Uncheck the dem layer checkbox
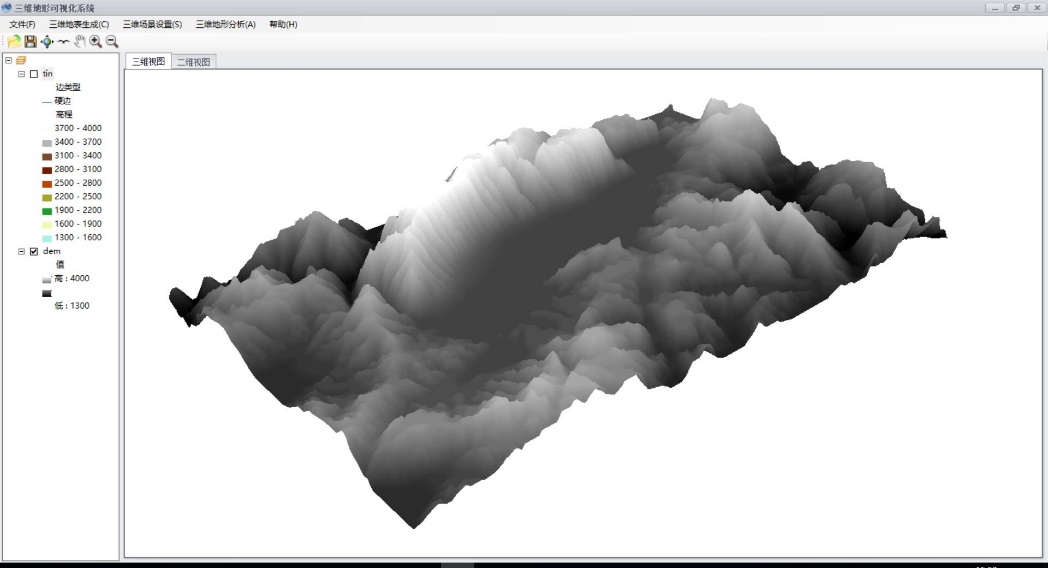The width and height of the screenshot is (1048, 568). coord(34,251)
